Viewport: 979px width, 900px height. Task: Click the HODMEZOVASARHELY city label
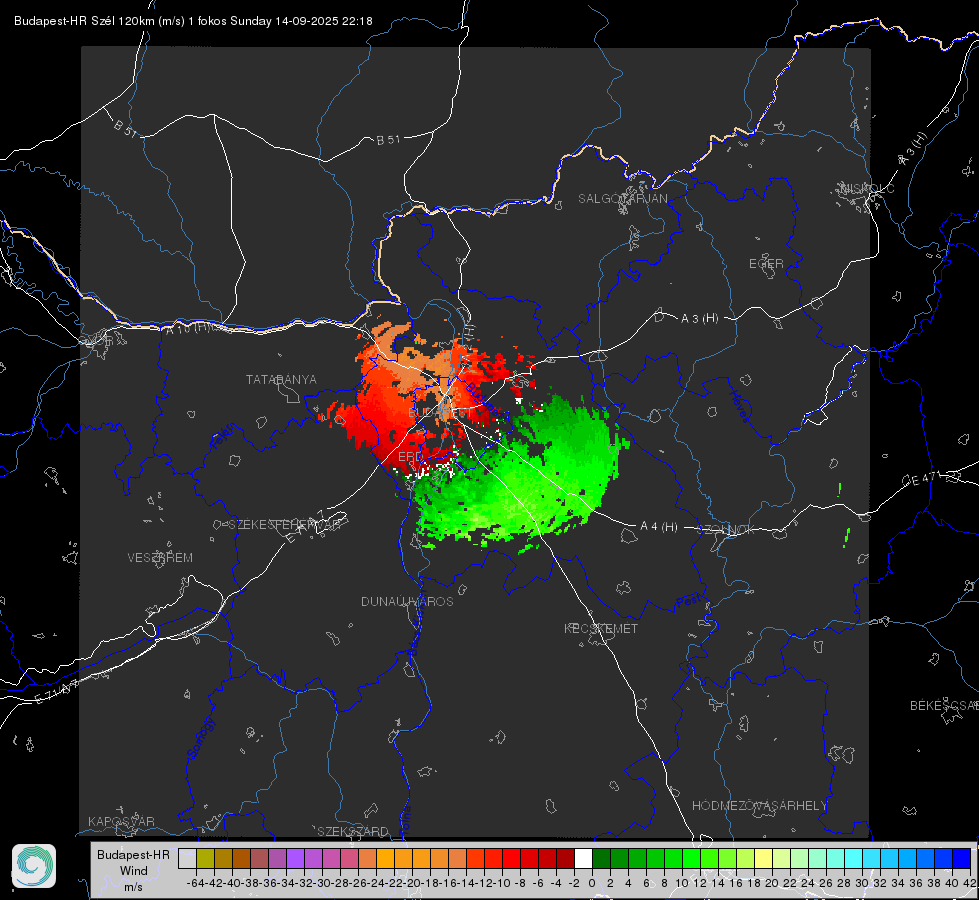point(759,806)
